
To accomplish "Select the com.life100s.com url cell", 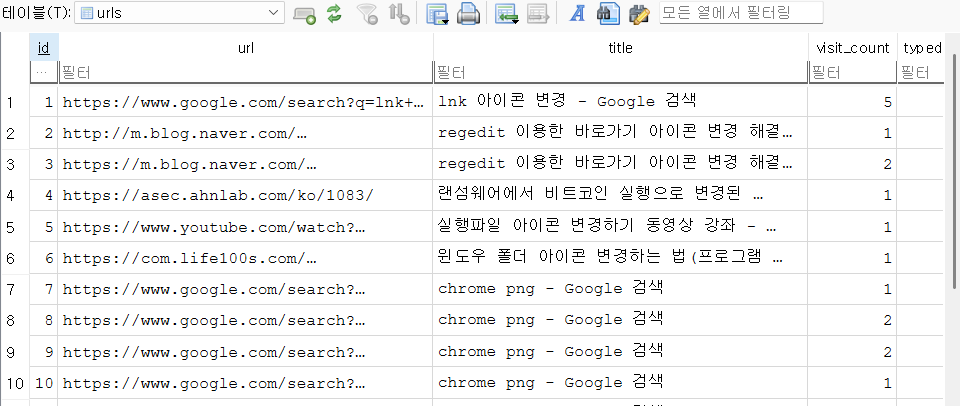I will [x=246, y=258].
